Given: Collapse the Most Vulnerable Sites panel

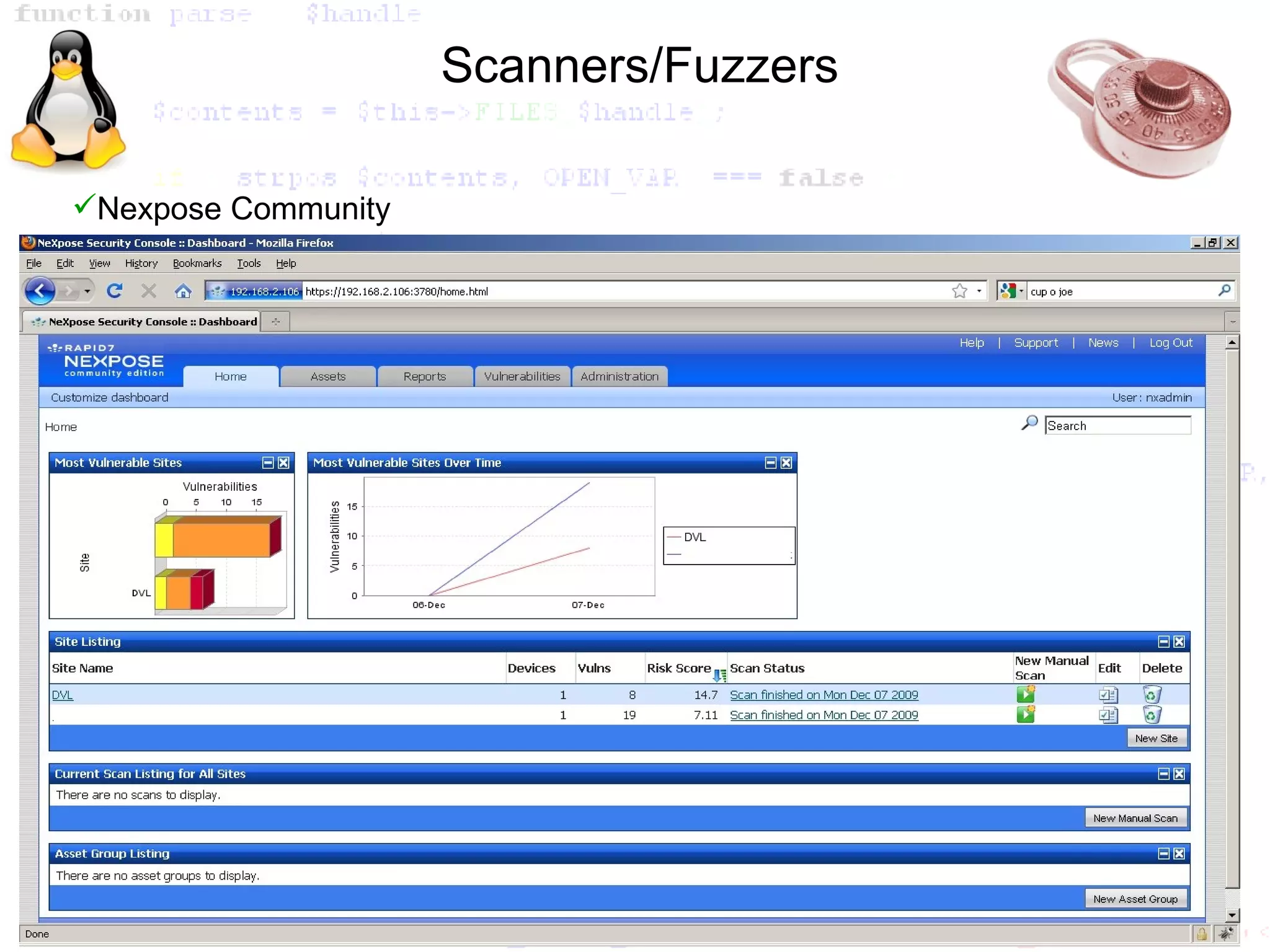Looking at the screenshot, I should tap(268, 462).
